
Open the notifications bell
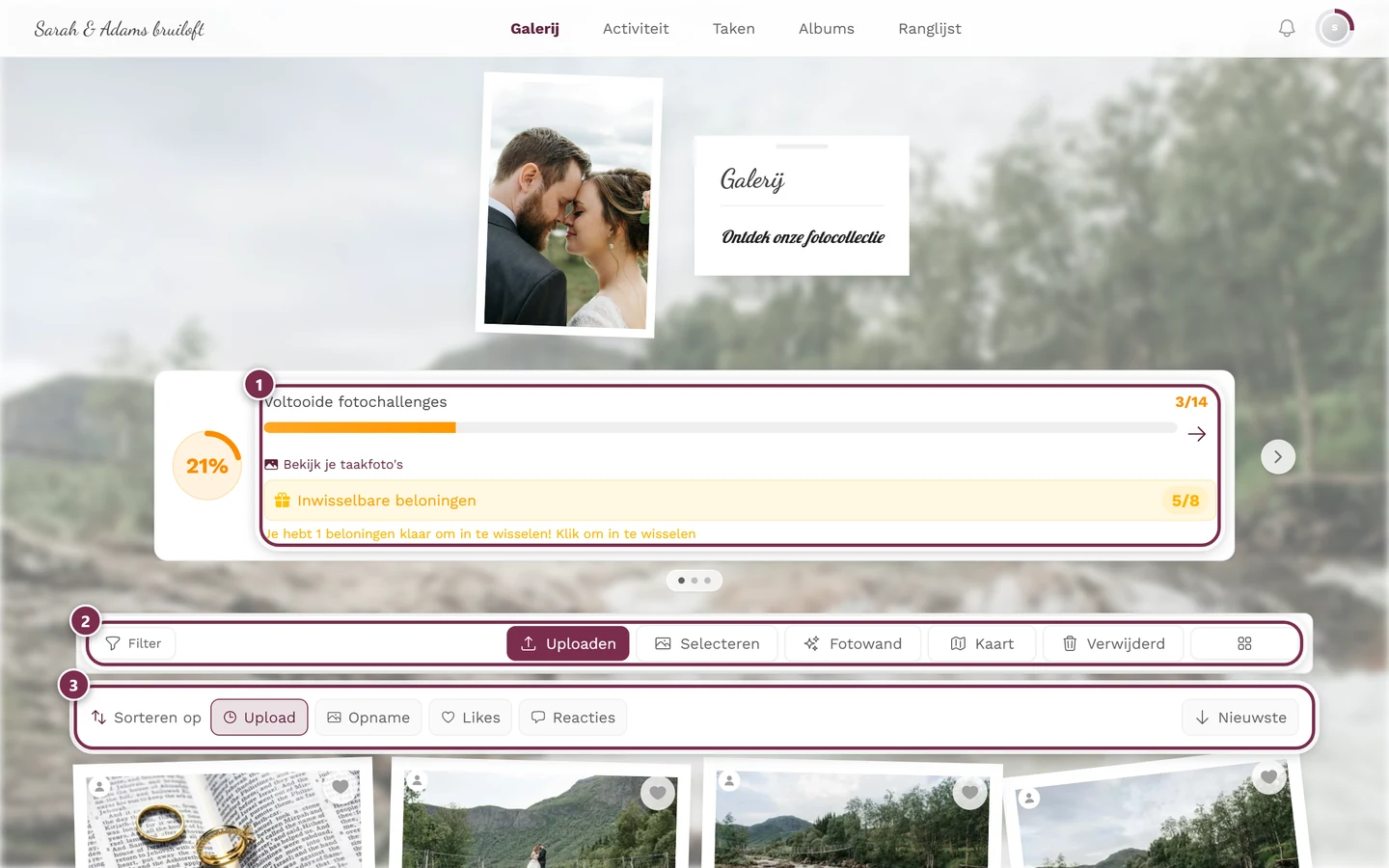point(1287,29)
